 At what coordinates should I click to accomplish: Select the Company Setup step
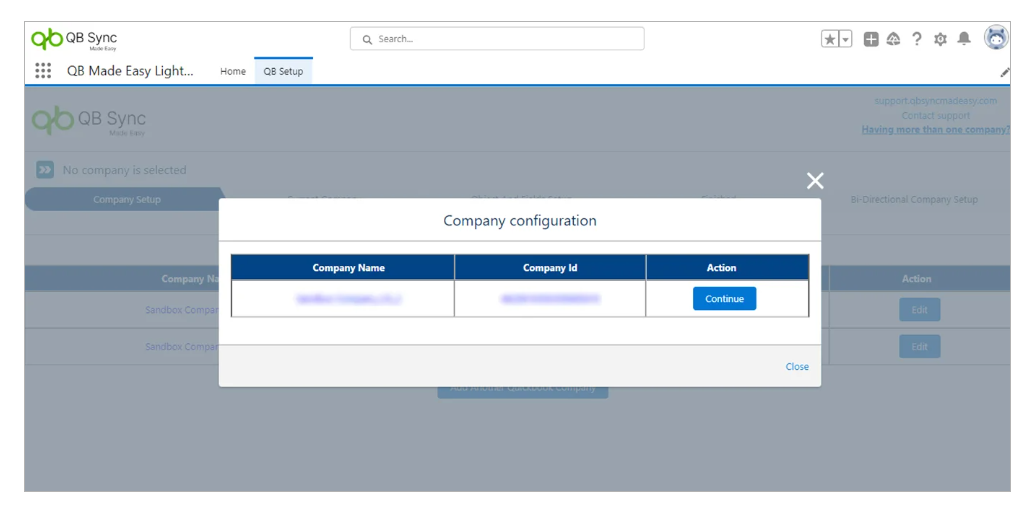(x=125, y=199)
